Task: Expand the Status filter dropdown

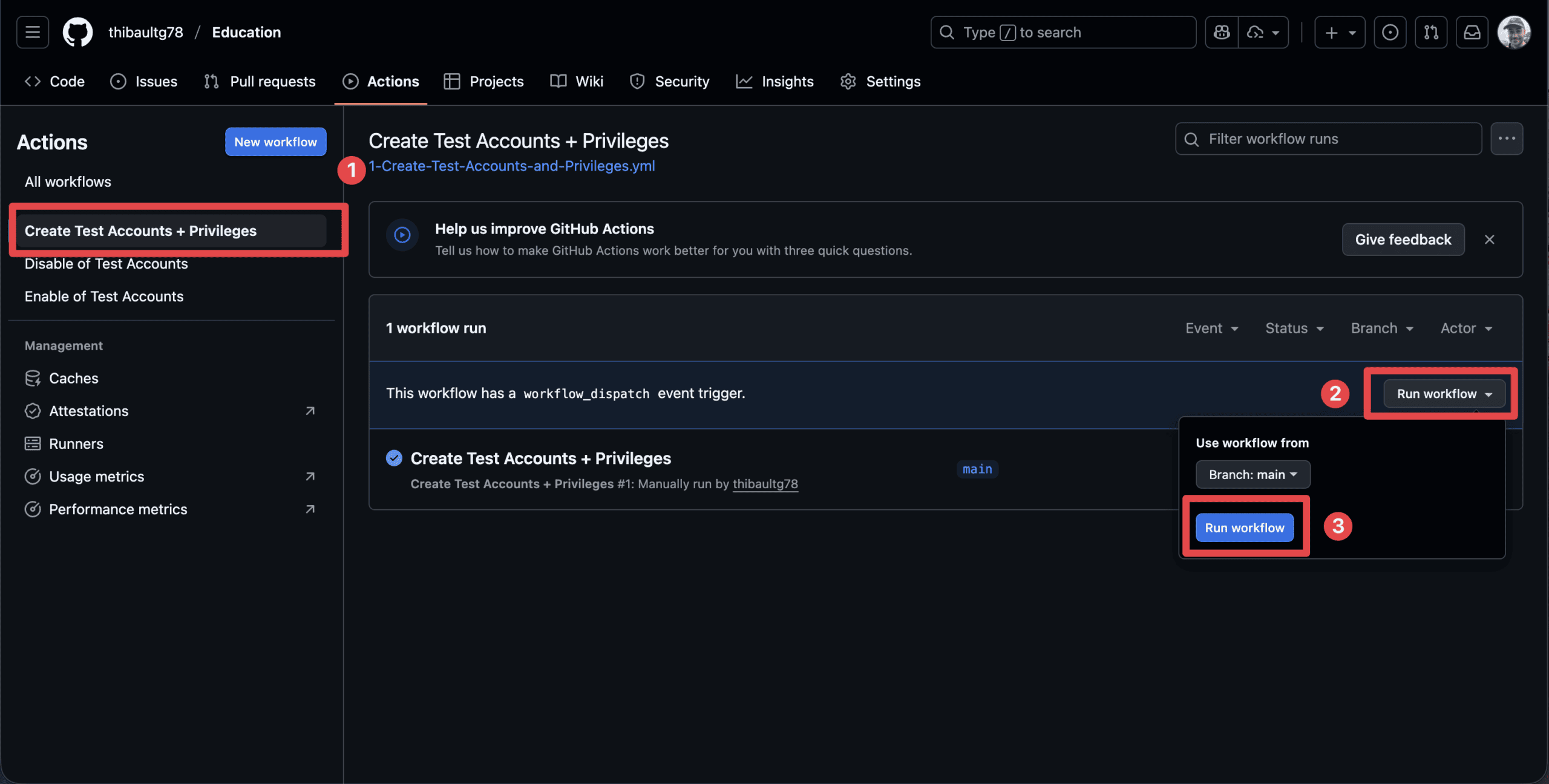Action: click(x=1294, y=328)
